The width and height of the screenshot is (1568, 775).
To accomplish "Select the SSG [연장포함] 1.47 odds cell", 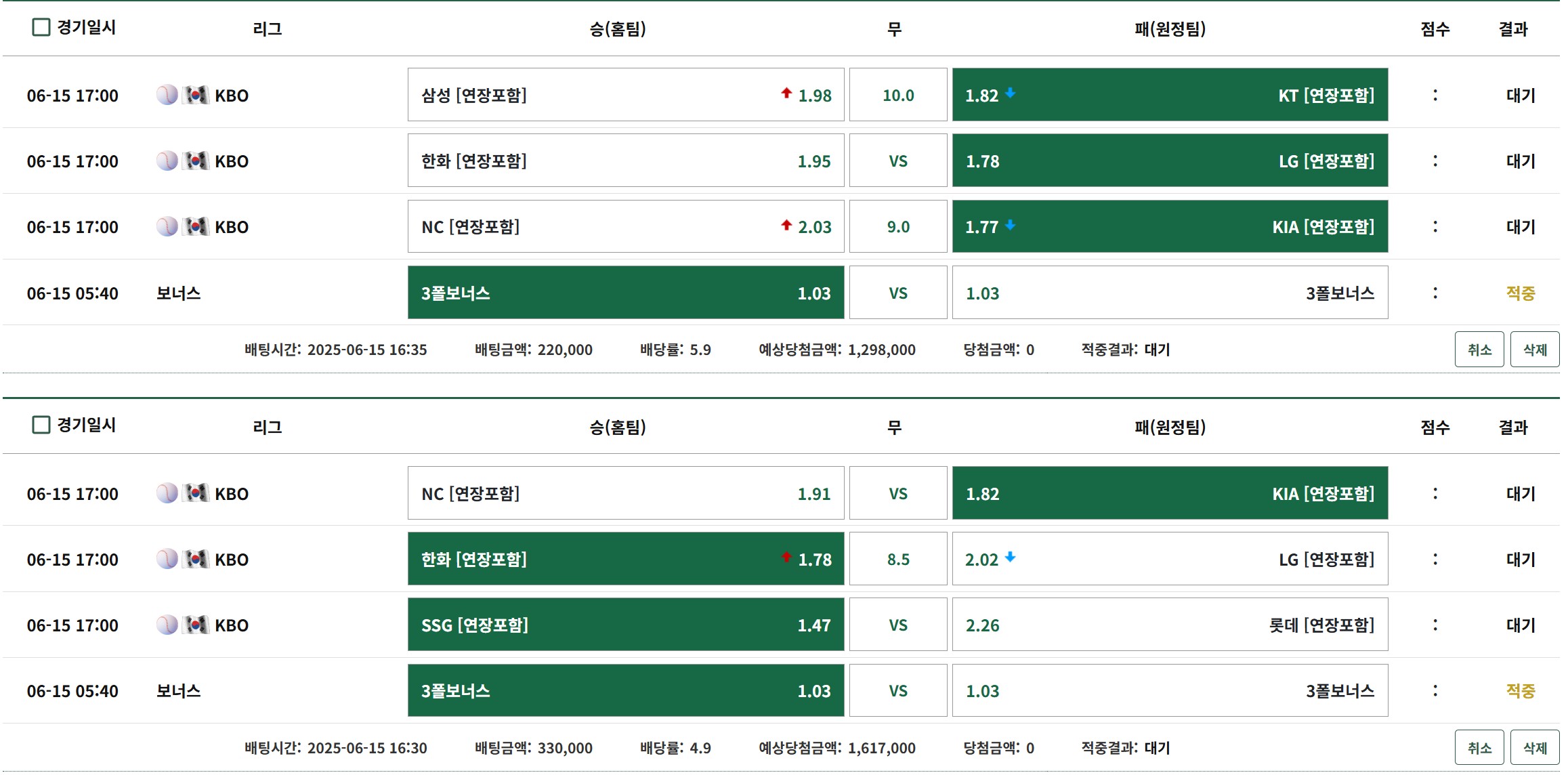I will (x=625, y=625).
